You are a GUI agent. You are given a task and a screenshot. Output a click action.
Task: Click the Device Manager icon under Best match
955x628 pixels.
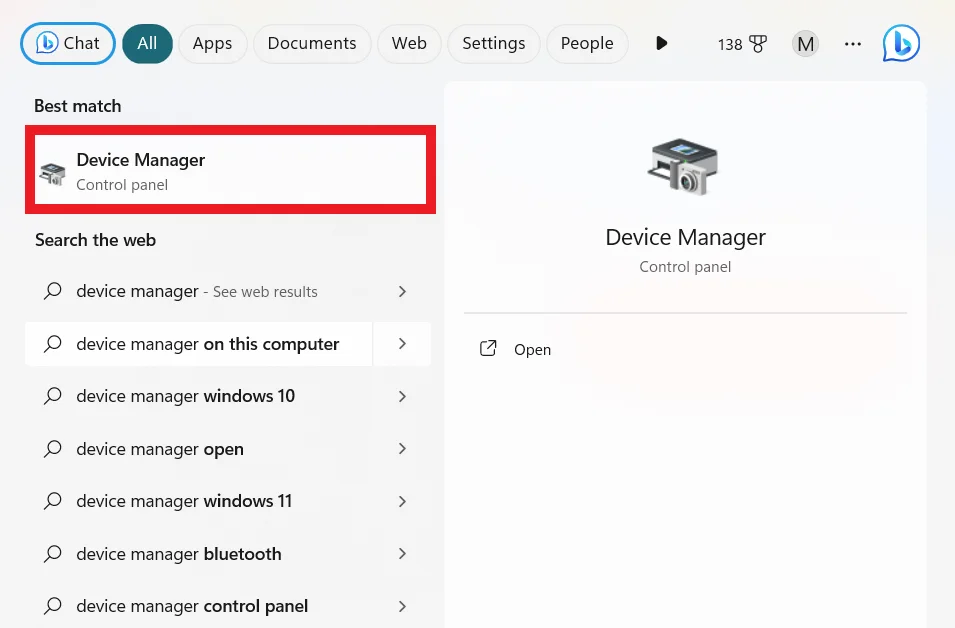click(x=53, y=170)
